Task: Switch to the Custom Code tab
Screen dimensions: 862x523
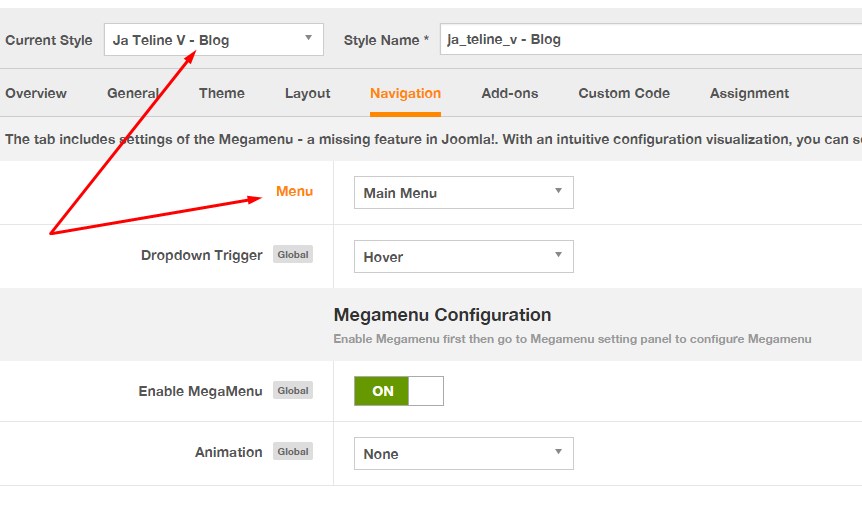Action: [624, 93]
